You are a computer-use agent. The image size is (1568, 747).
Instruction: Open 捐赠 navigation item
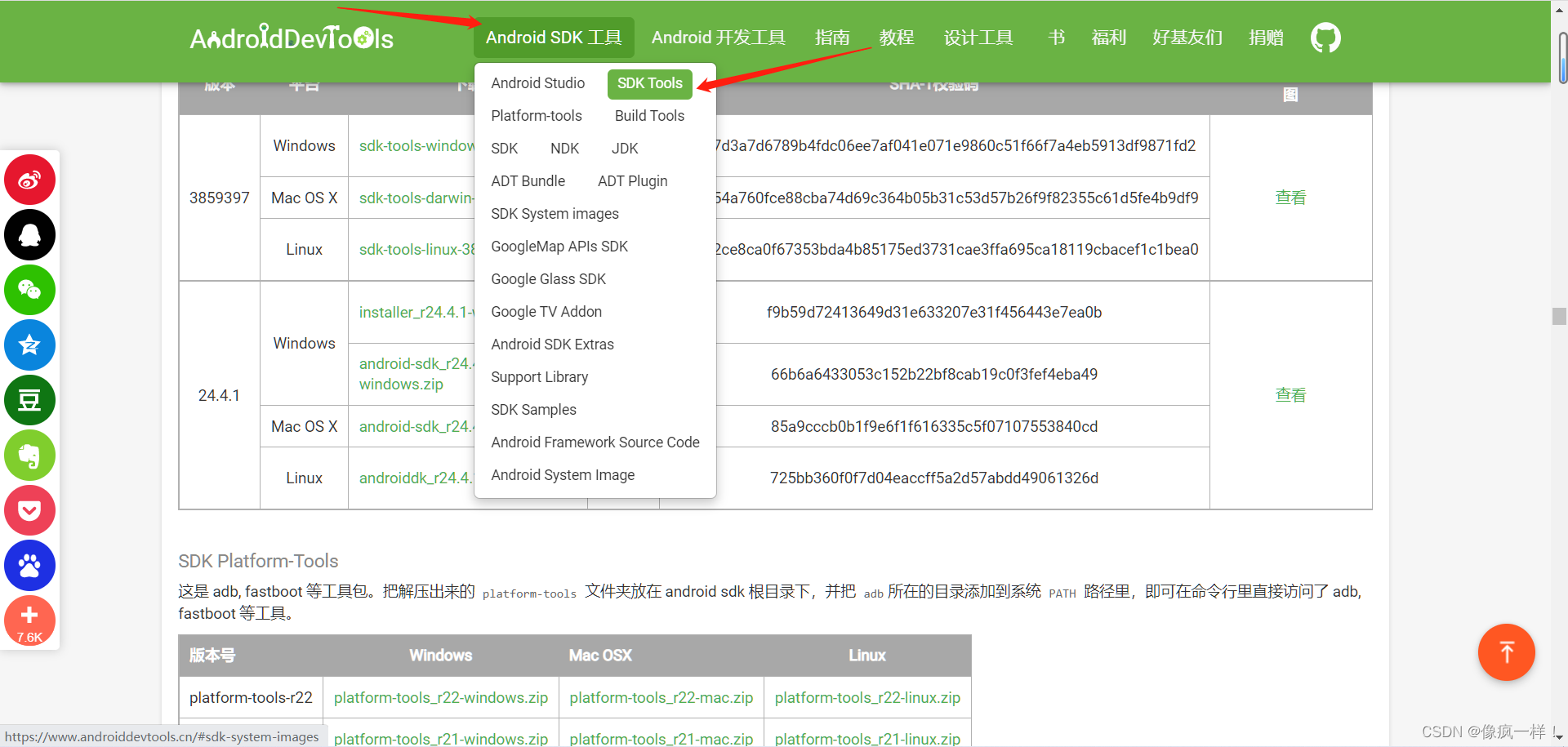(x=1266, y=38)
